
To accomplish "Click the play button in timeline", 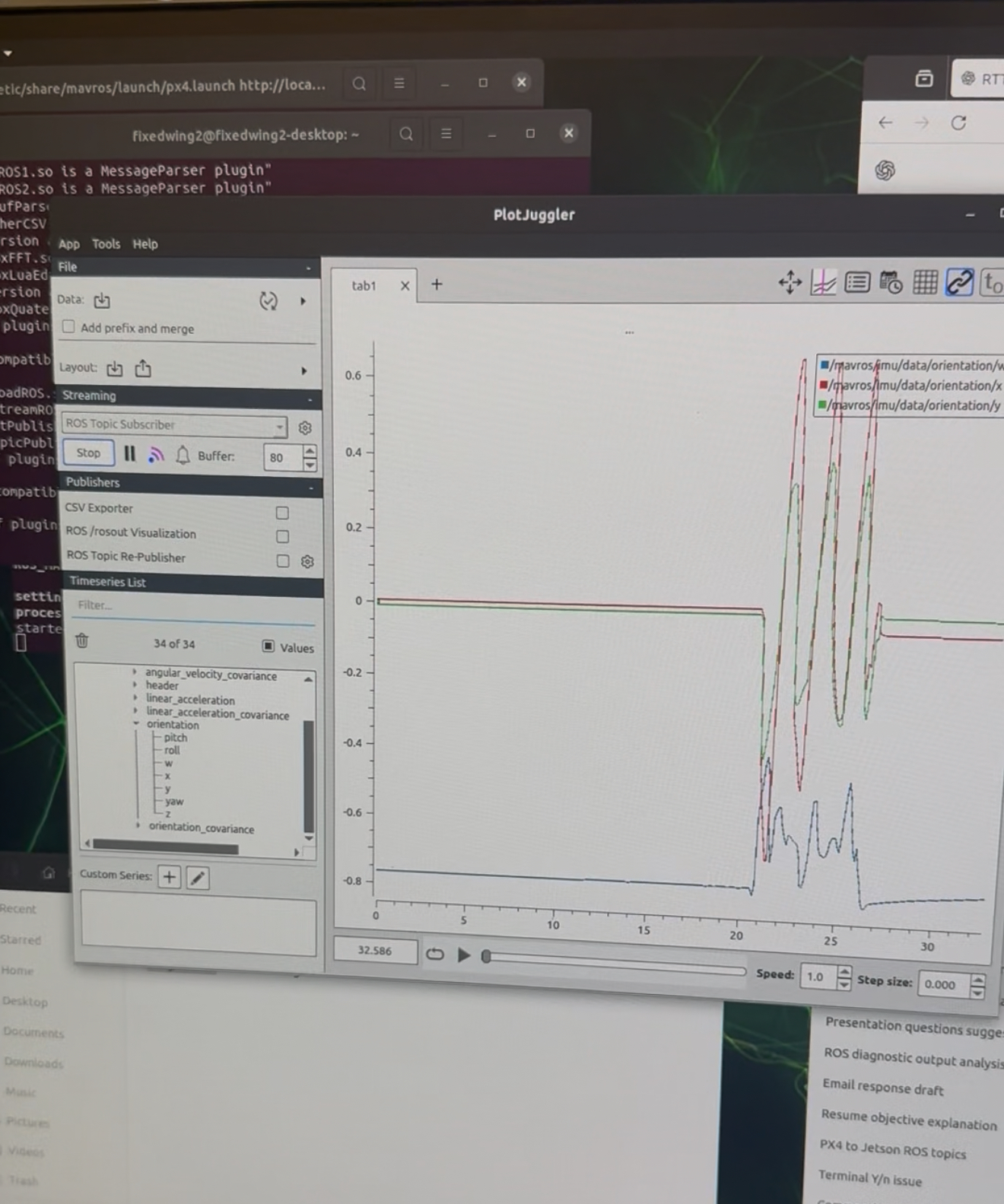I will 464,955.
